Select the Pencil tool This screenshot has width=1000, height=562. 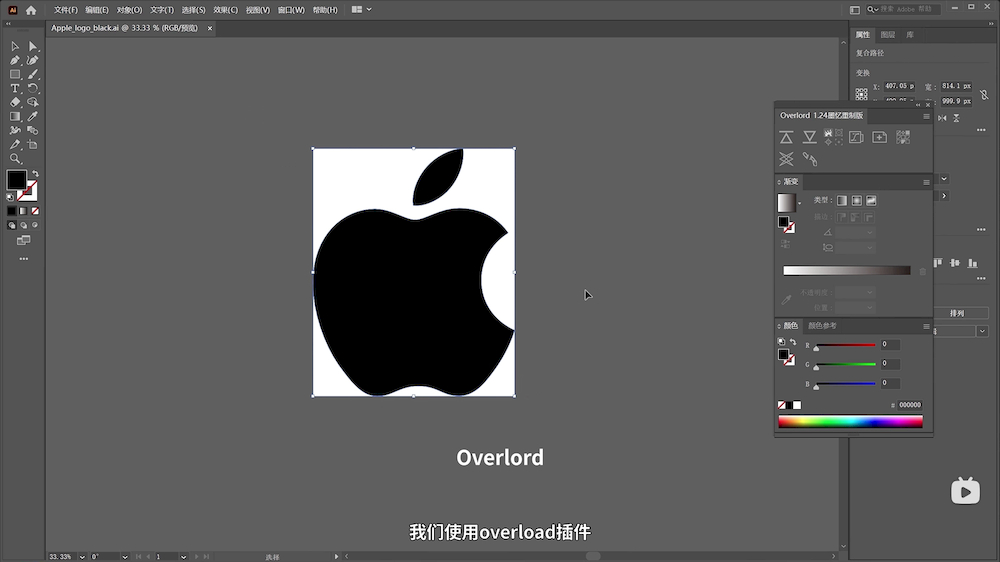[x=15, y=145]
